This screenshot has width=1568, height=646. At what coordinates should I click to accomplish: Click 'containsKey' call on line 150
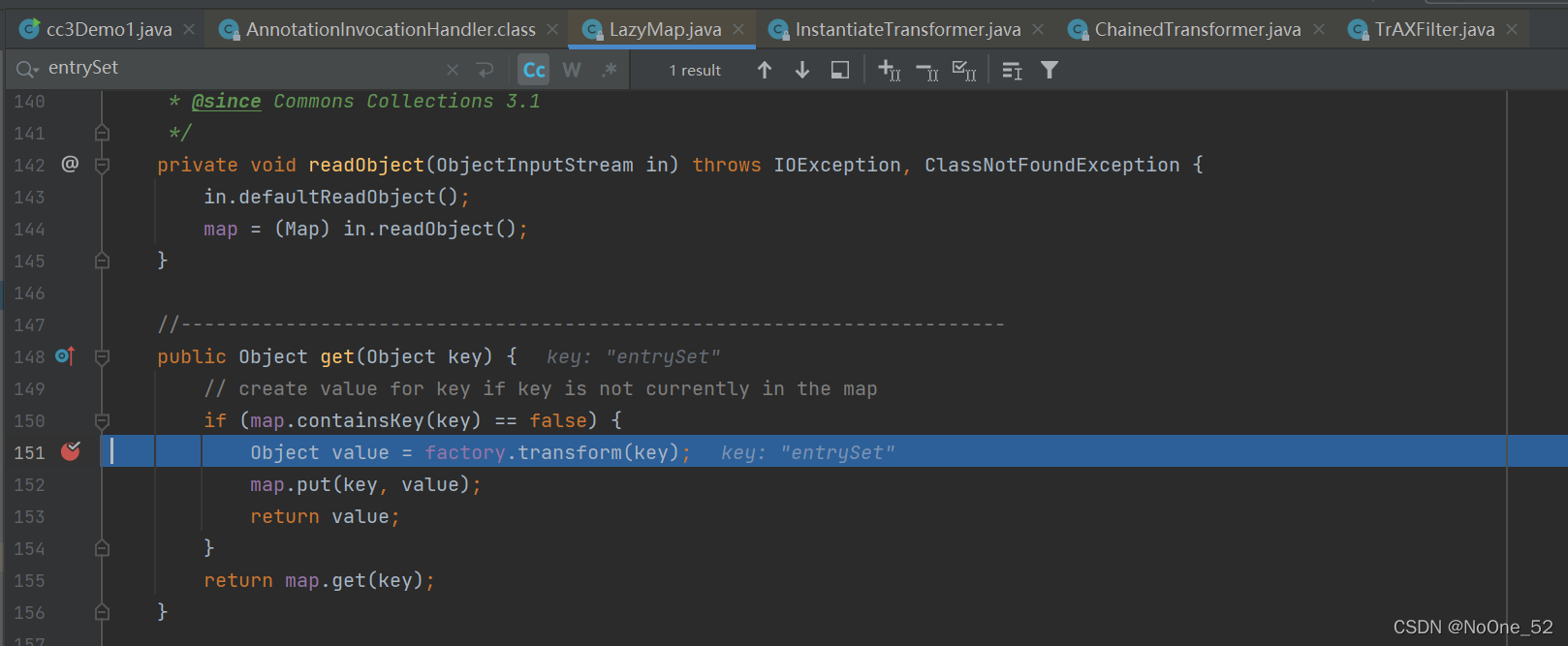point(361,420)
